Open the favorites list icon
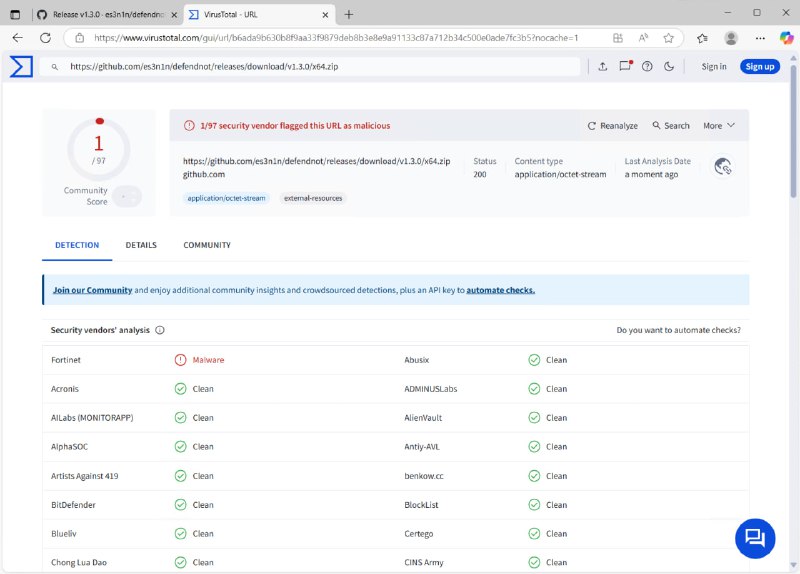Image resolution: width=800 pixels, height=574 pixels. pos(703,38)
